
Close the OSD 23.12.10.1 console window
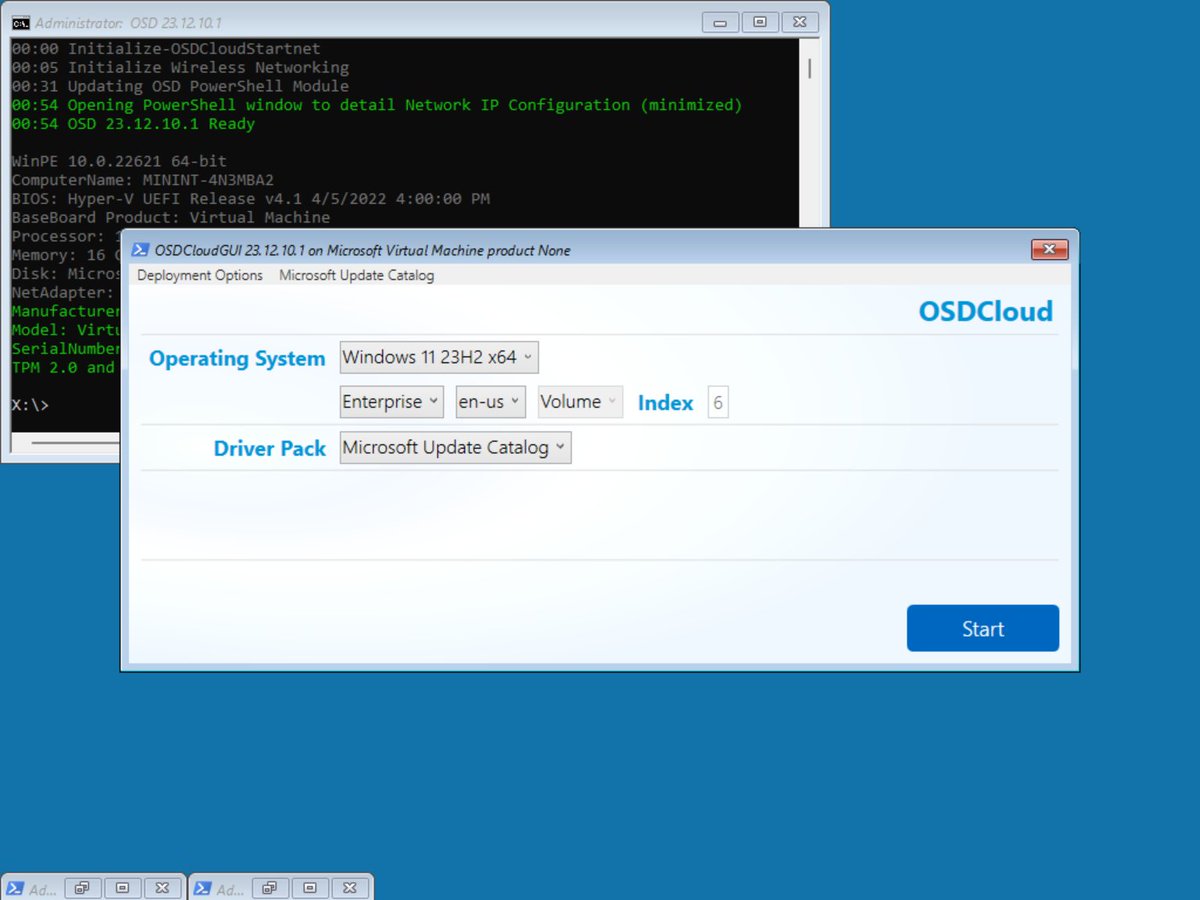coord(799,22)
